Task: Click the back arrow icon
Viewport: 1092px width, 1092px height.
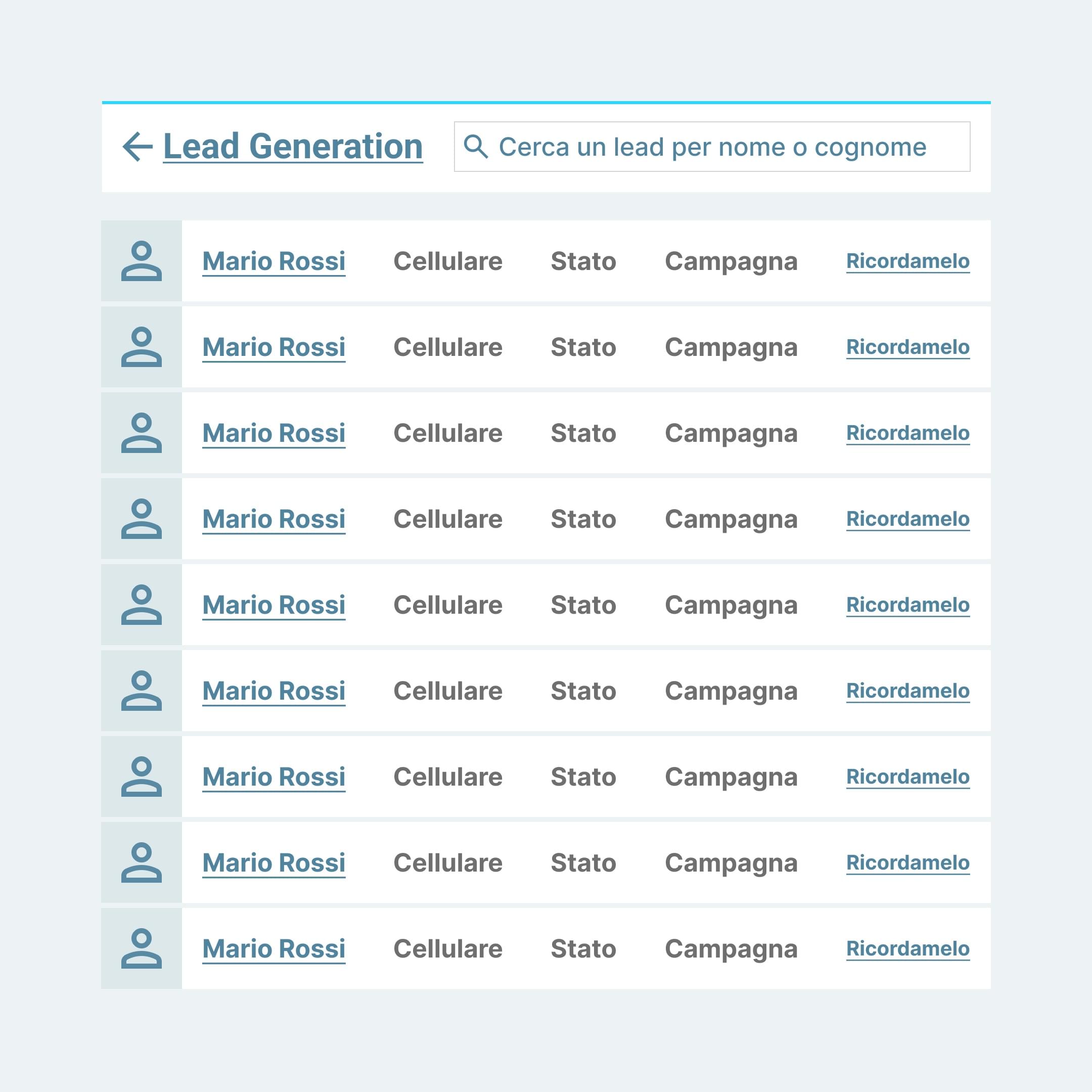Action: [138, 147]
